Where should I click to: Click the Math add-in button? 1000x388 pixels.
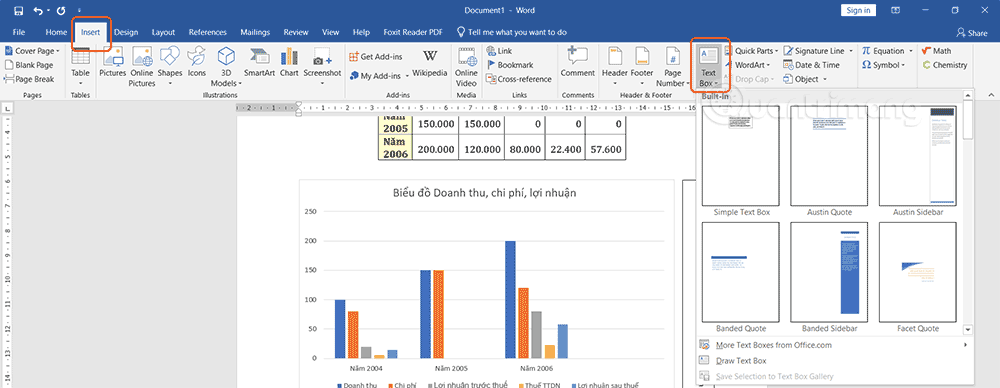pos(937,50)
